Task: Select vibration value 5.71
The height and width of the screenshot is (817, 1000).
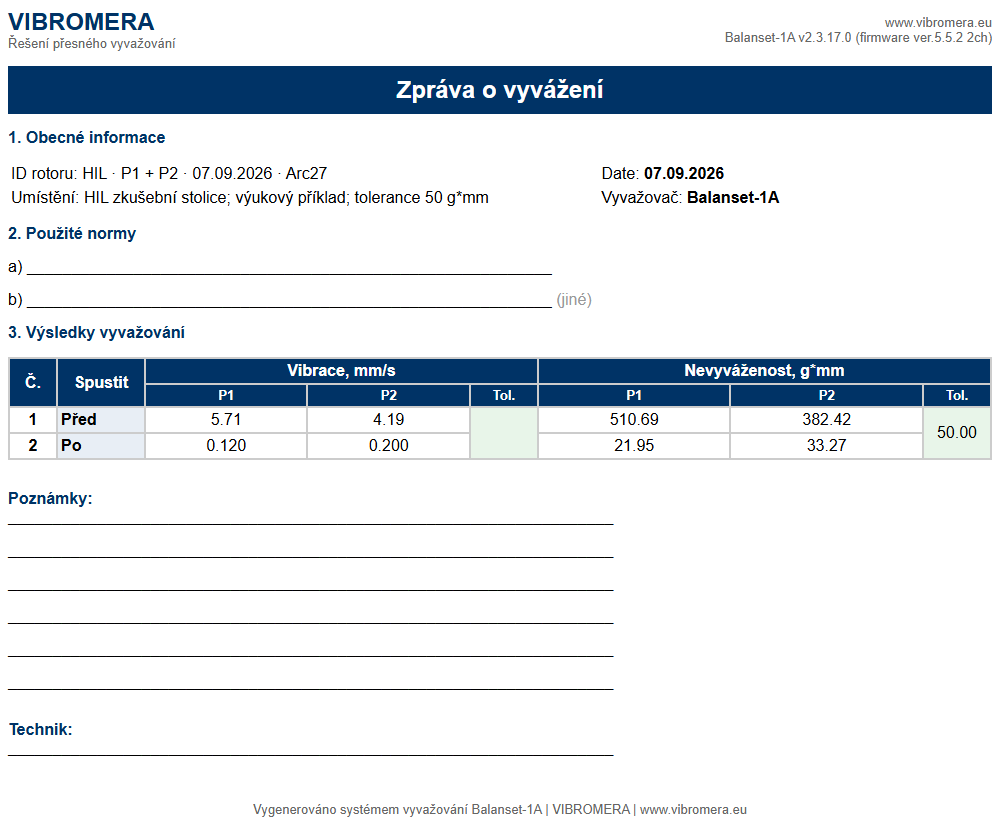Action: tap(226, 420)
